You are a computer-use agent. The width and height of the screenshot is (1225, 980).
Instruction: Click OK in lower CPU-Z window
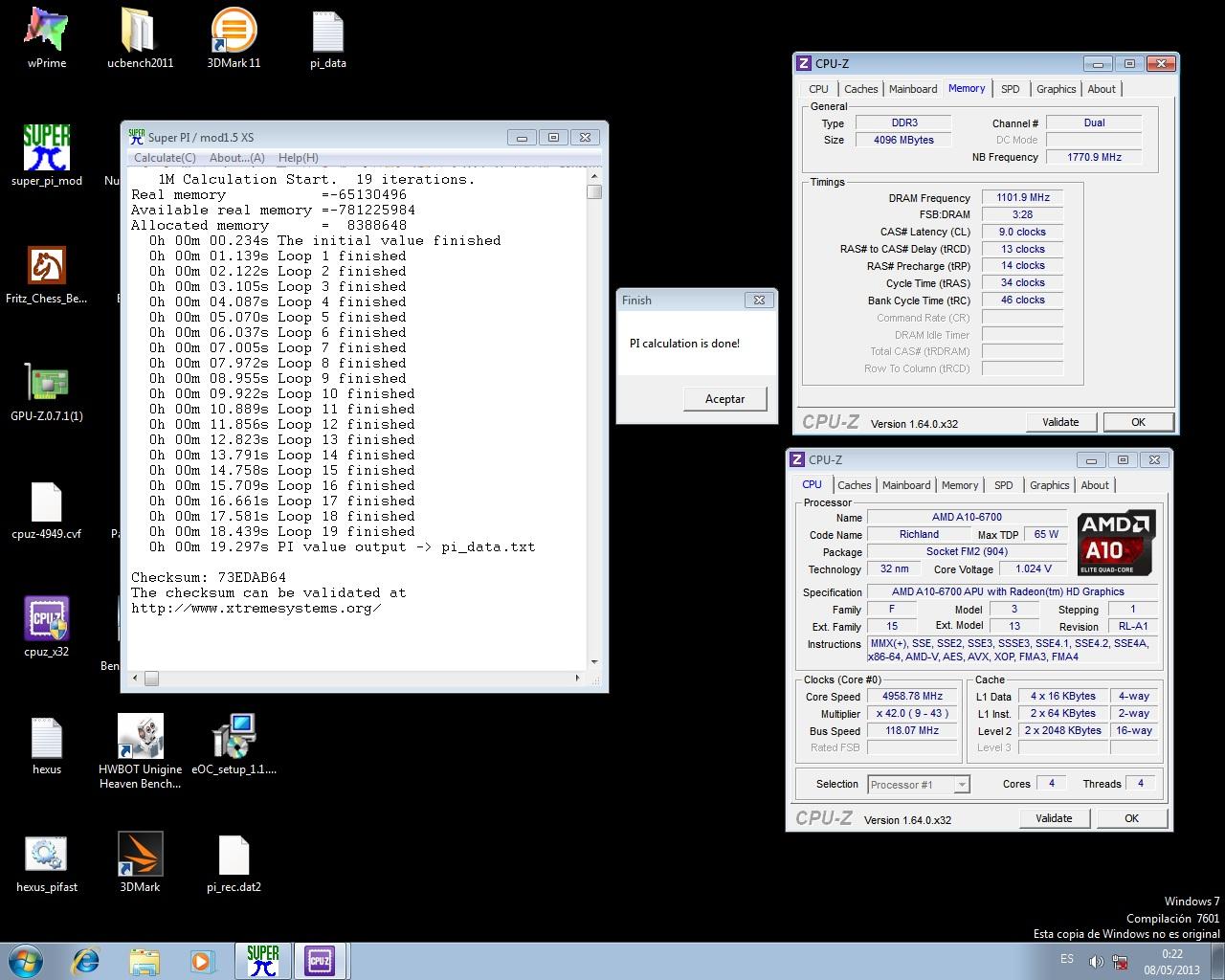[x=1131, y=818]
